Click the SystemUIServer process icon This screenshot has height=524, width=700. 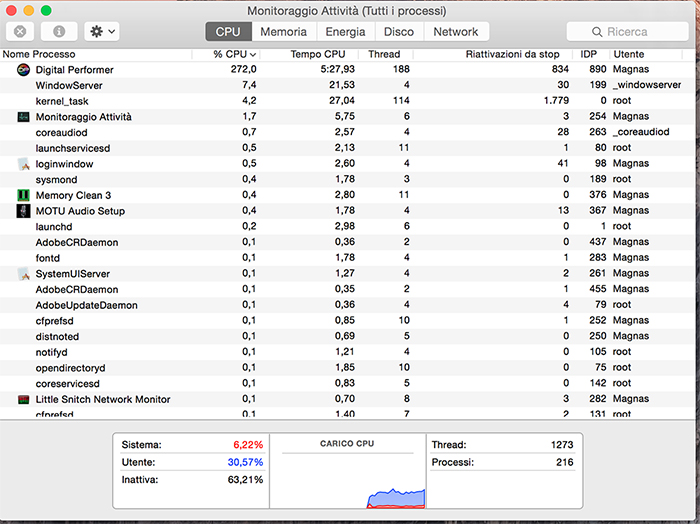(23, 274)
